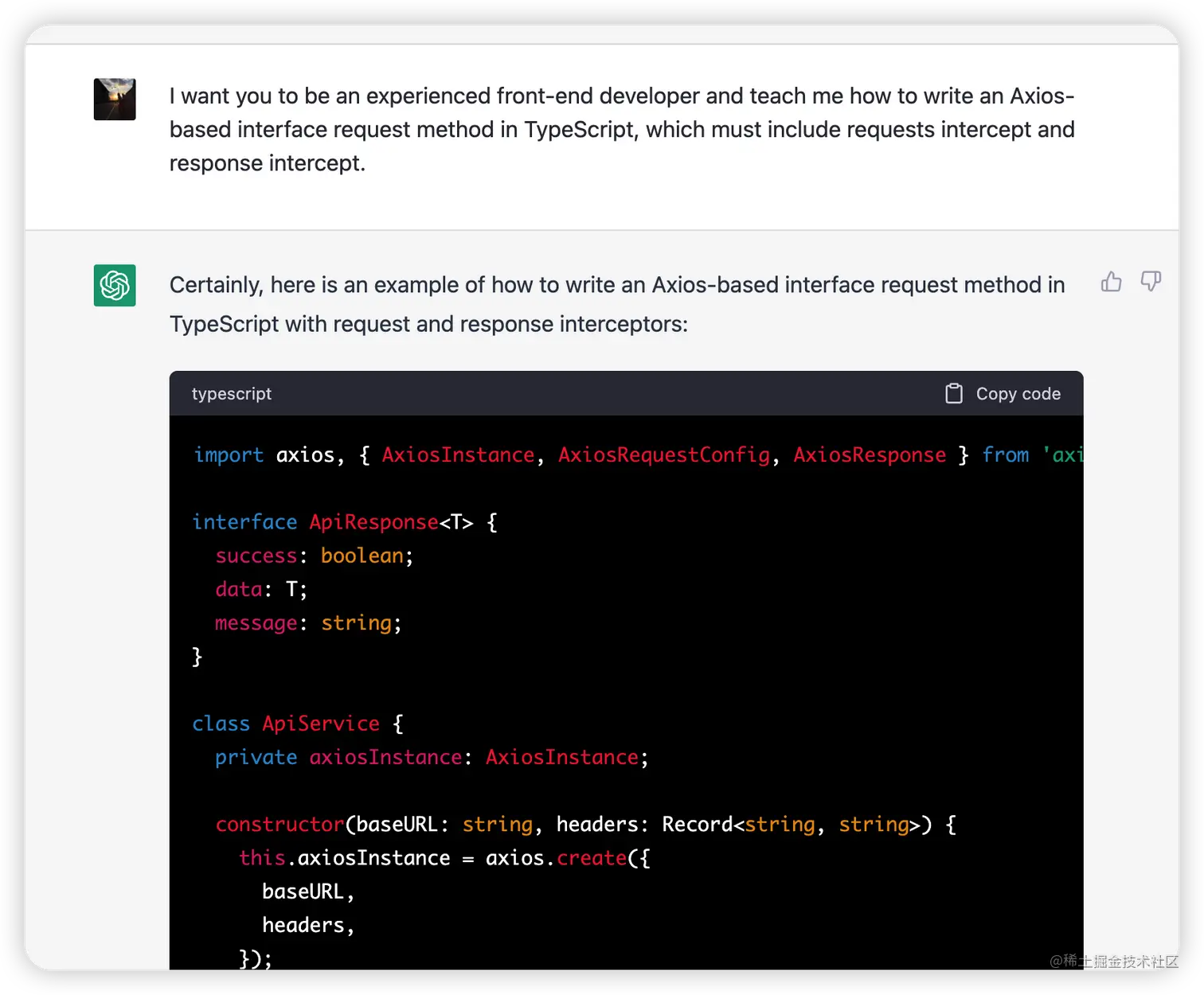The height and width of the screenshot is (995, 1204).
Task: Click the AxiosResponse identifier in import
Action: 870,455
